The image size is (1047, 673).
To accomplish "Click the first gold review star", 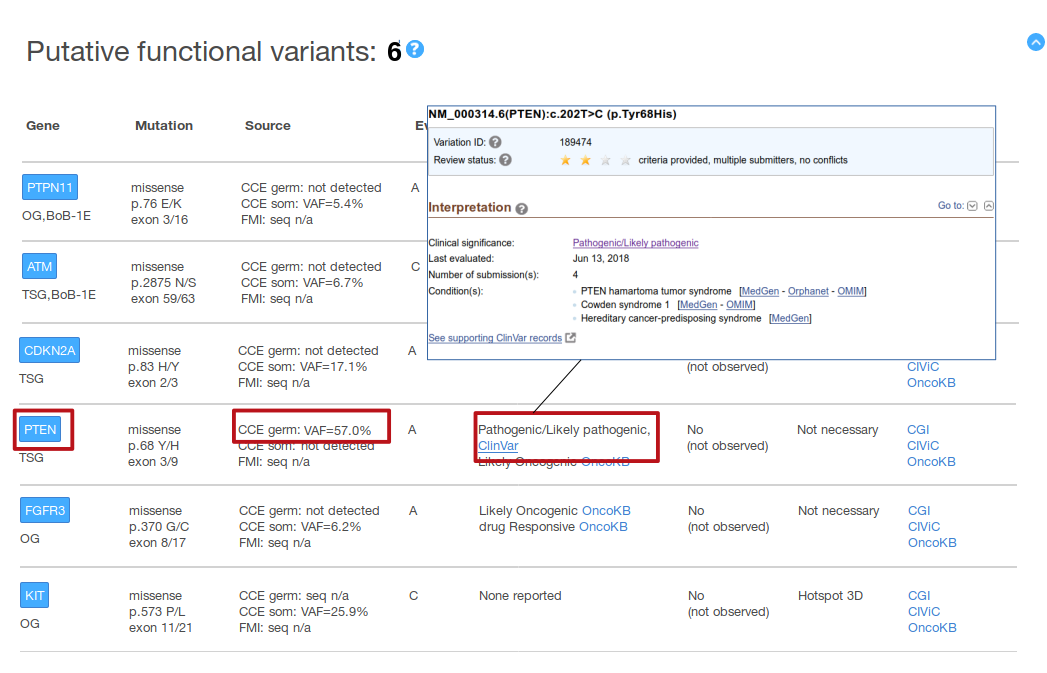I will coord(566,160).
